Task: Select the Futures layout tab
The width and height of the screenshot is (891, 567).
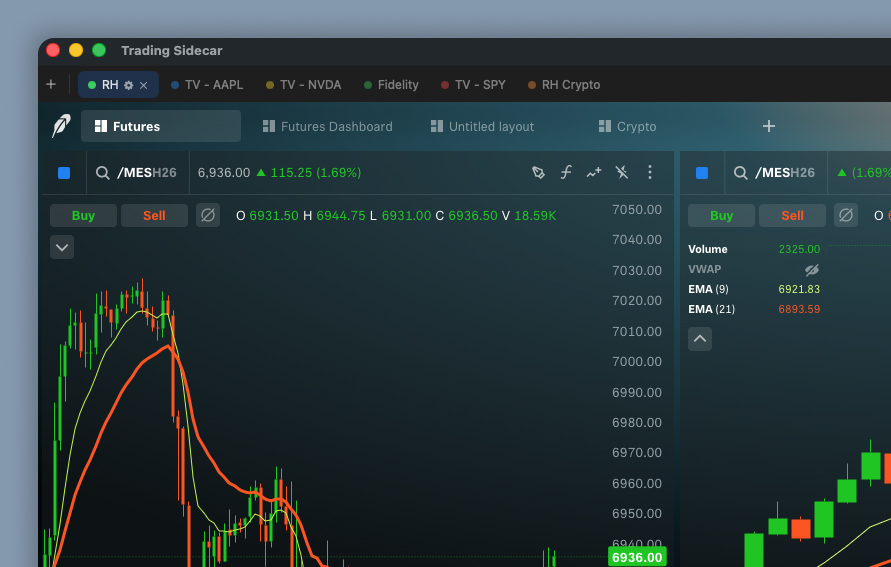Action: tap(161, 126)
